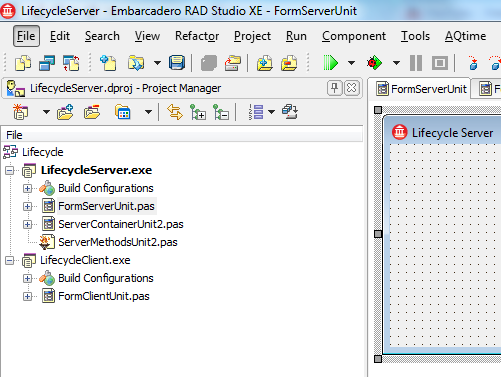Open the Tools menu
This screenshot has width=501, height=377.
[x=415, y=36]
